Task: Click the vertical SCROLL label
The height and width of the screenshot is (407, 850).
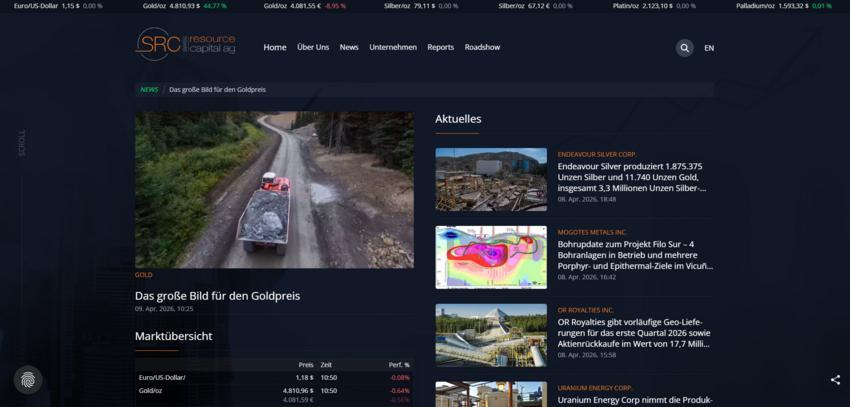Action: (x=22, y=143)
